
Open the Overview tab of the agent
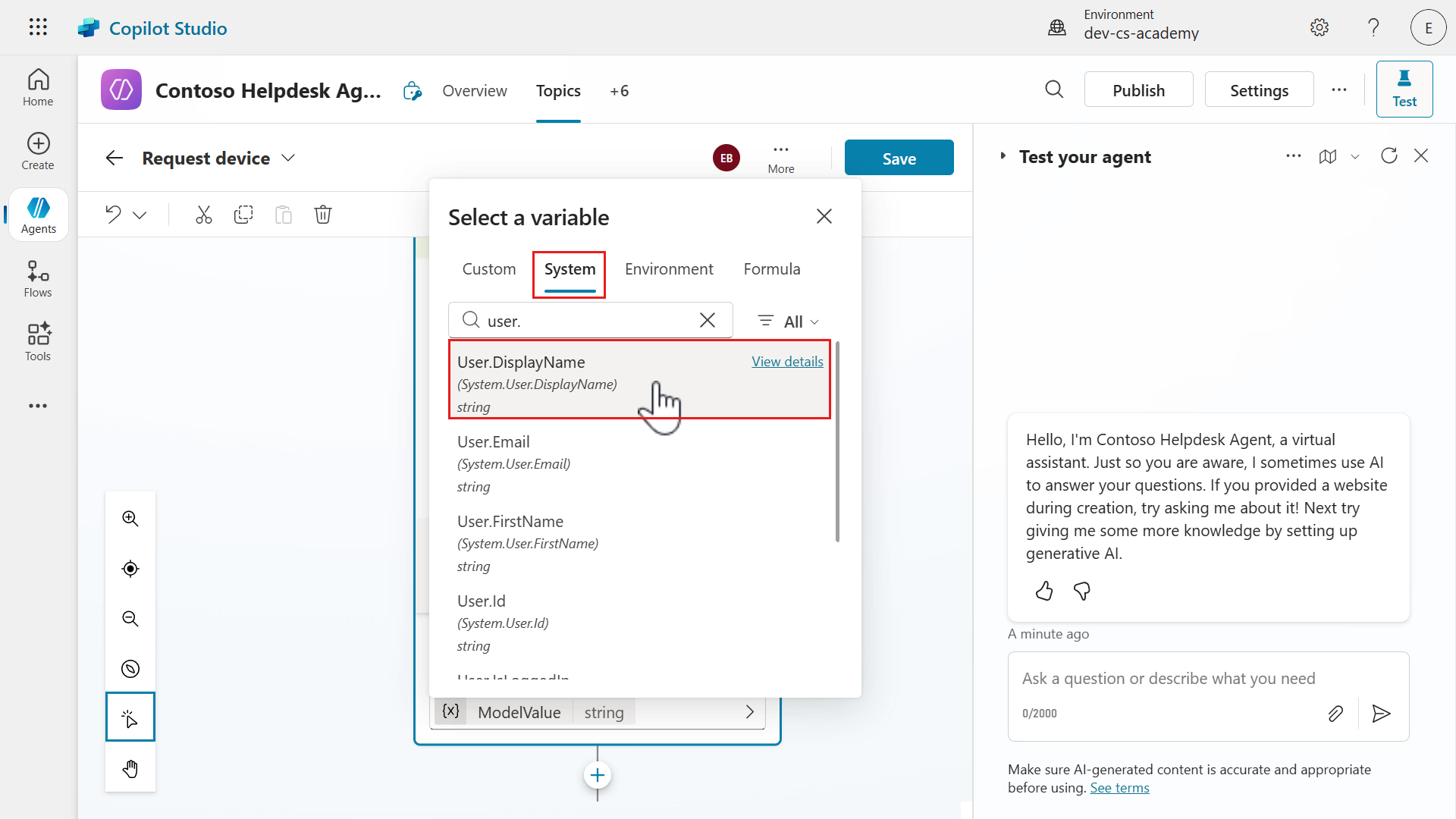tap(475, 90)
